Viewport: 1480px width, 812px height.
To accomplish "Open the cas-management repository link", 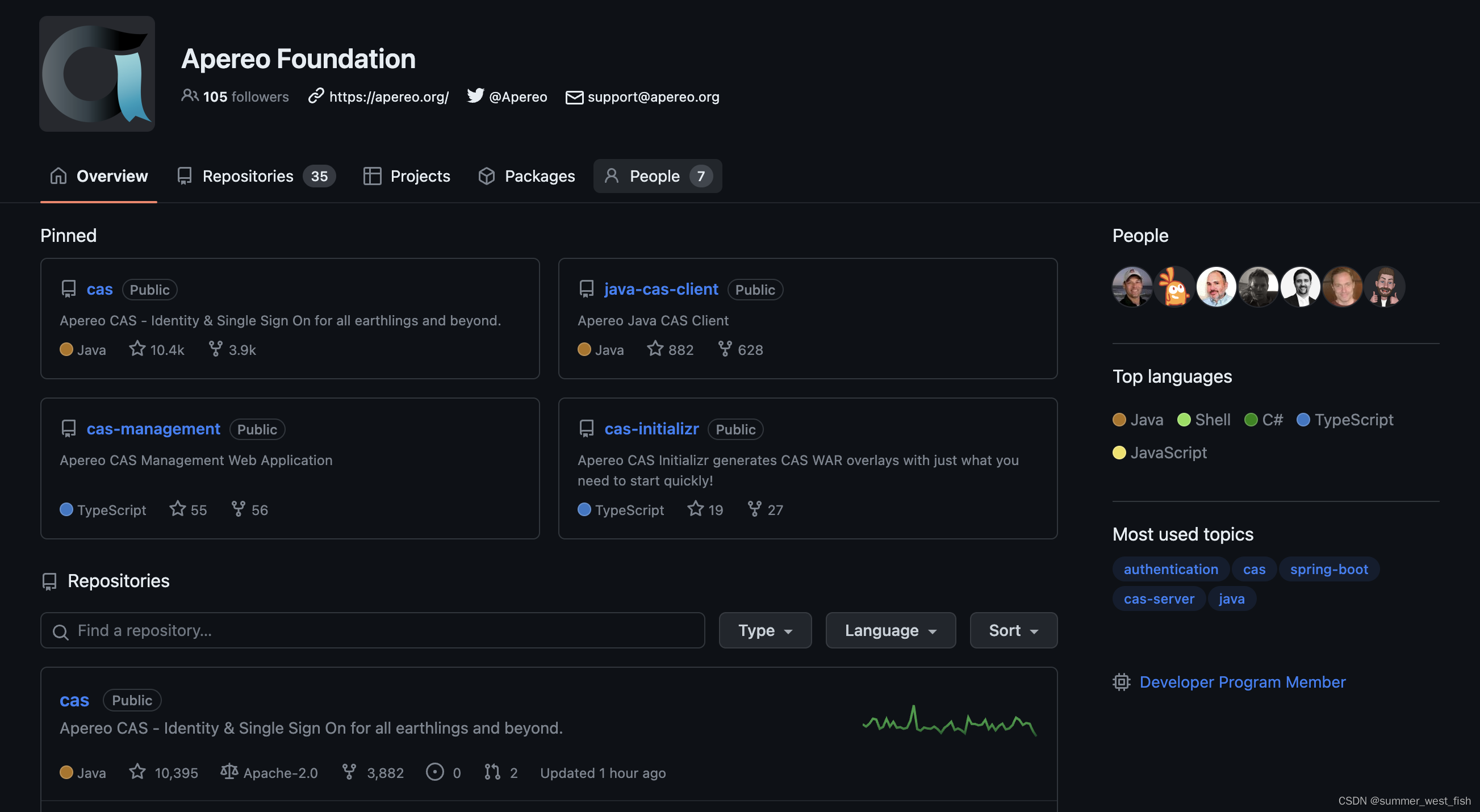I will point(153,429).
